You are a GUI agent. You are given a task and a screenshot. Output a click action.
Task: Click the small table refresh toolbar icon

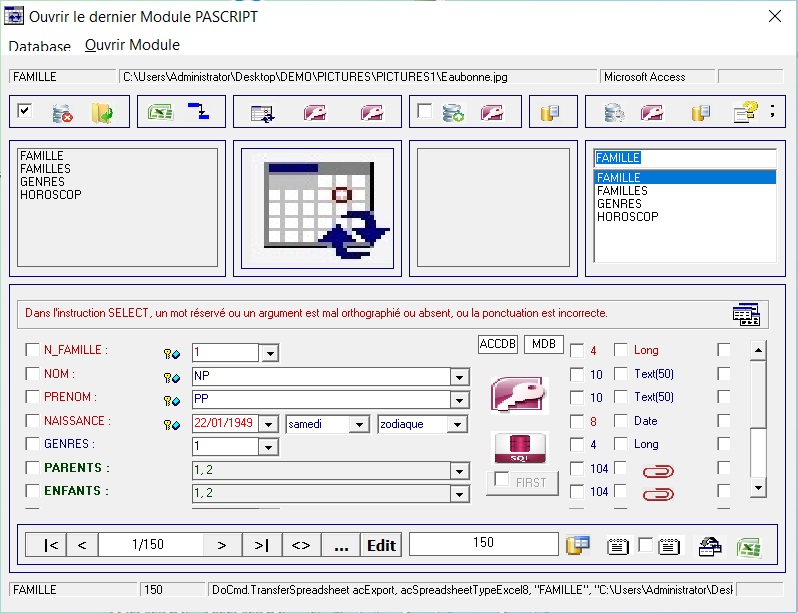coord(263,113)
